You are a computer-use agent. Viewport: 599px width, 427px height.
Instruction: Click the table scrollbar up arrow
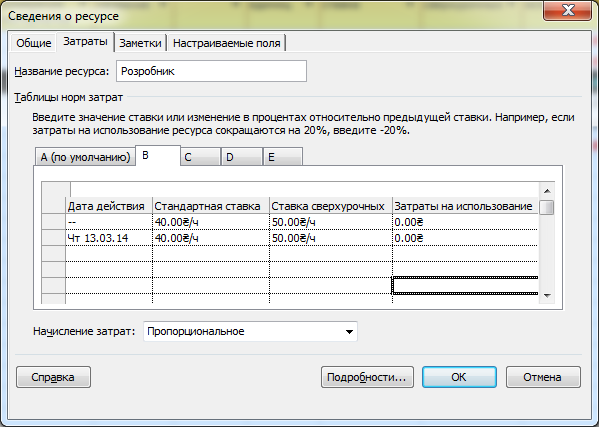click(x=547, y=191)
